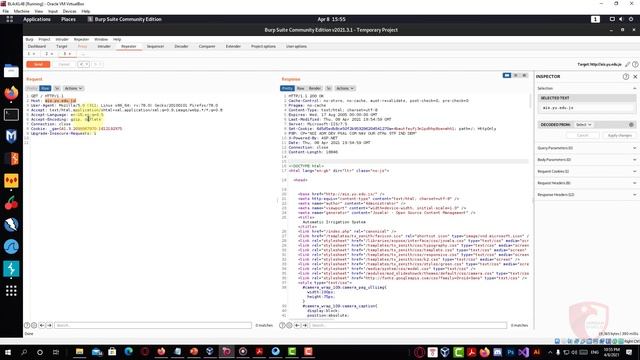This screenshot has height=360, width=640.
Task: Open Firefox from the Kali dock
Action: [x=11, y=93]
